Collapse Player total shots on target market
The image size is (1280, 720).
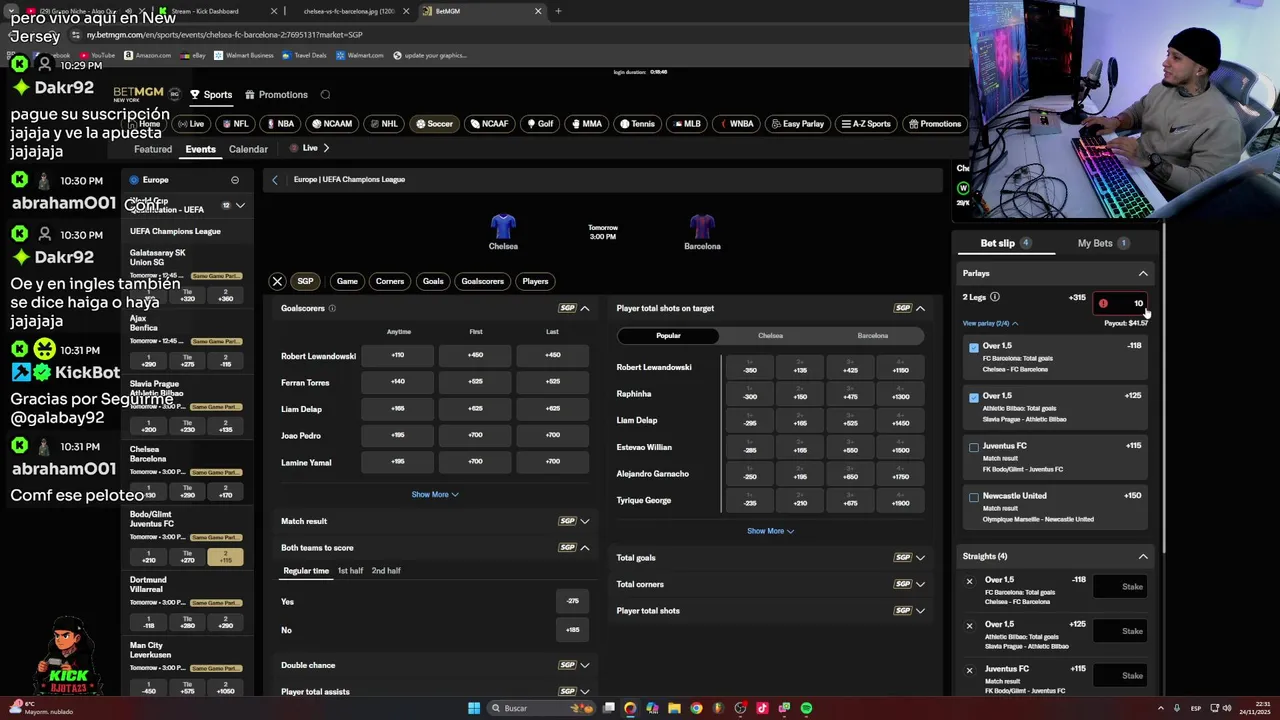[x=920, y=308]
